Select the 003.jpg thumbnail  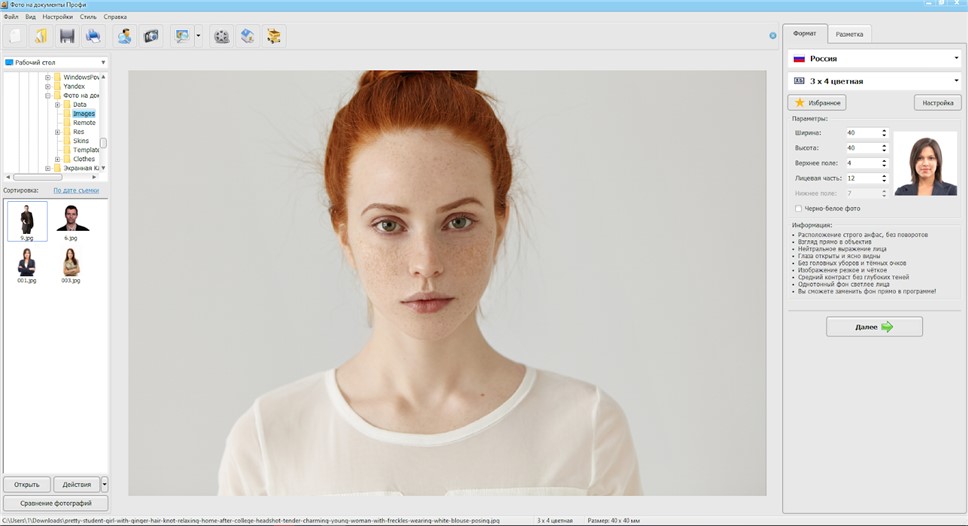(71, 265)
